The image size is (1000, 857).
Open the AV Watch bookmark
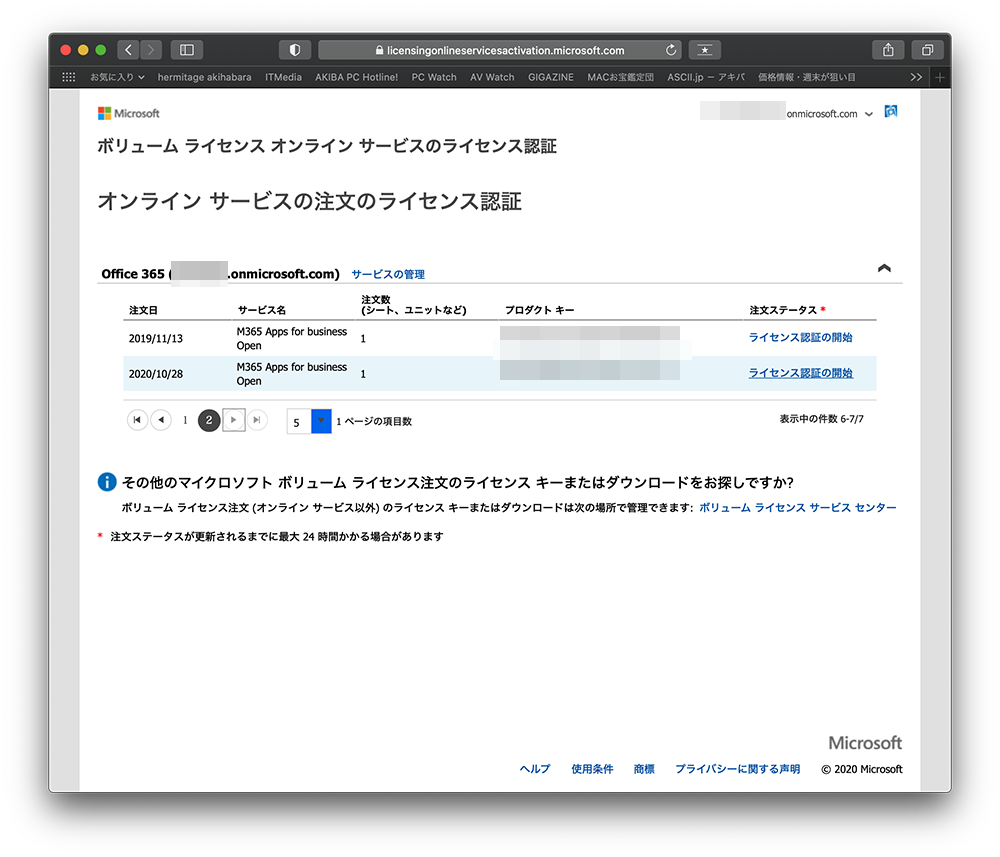pos(492,77)
